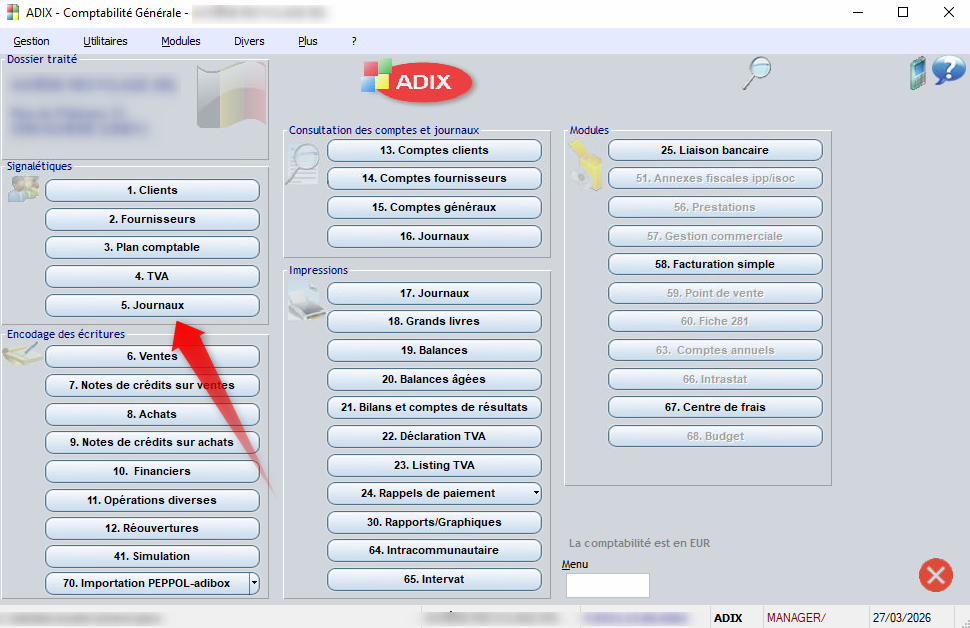Open the blue question mark help icon

[948, 72]
